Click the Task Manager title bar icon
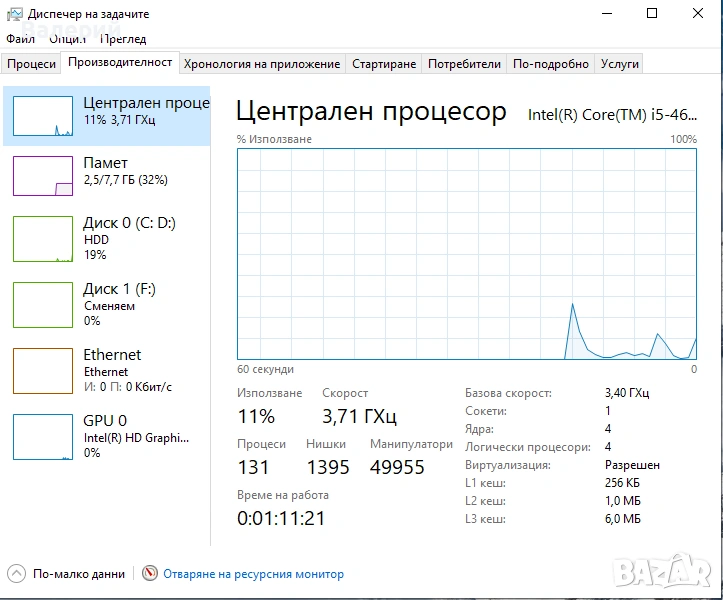Screen dimensions: 723x600 [x=14, y=14]
